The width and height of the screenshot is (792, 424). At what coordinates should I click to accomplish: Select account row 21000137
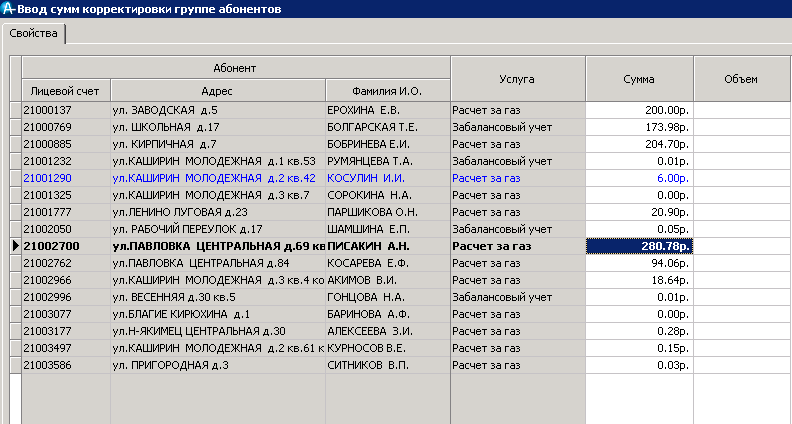66,110
